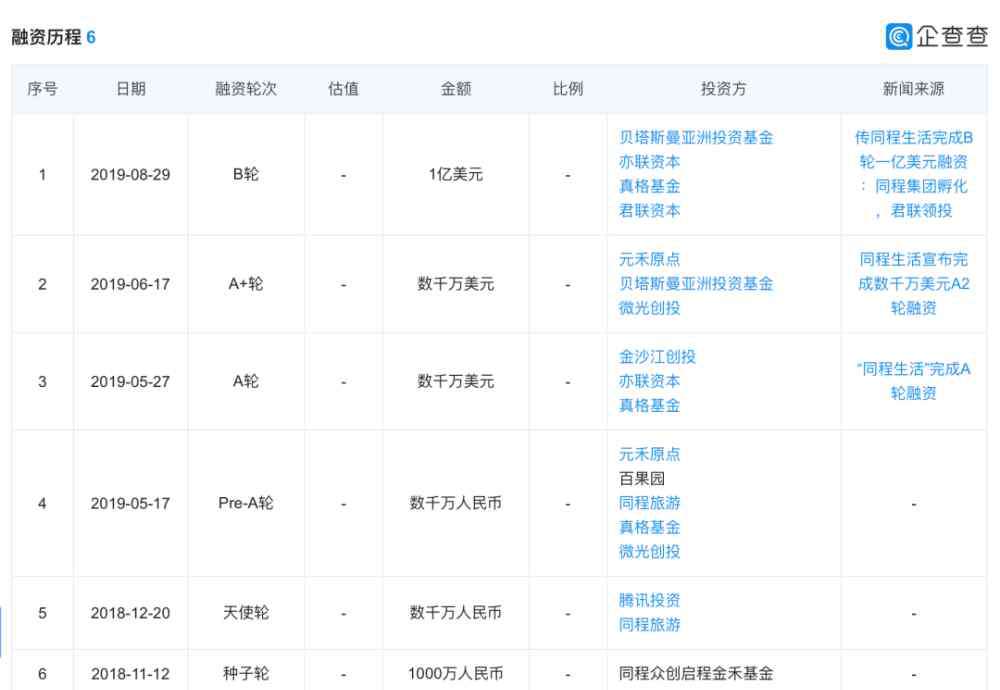Select the A+轮 round cell
This screenshot has width=1000, height=690.
tap(246, 284)
